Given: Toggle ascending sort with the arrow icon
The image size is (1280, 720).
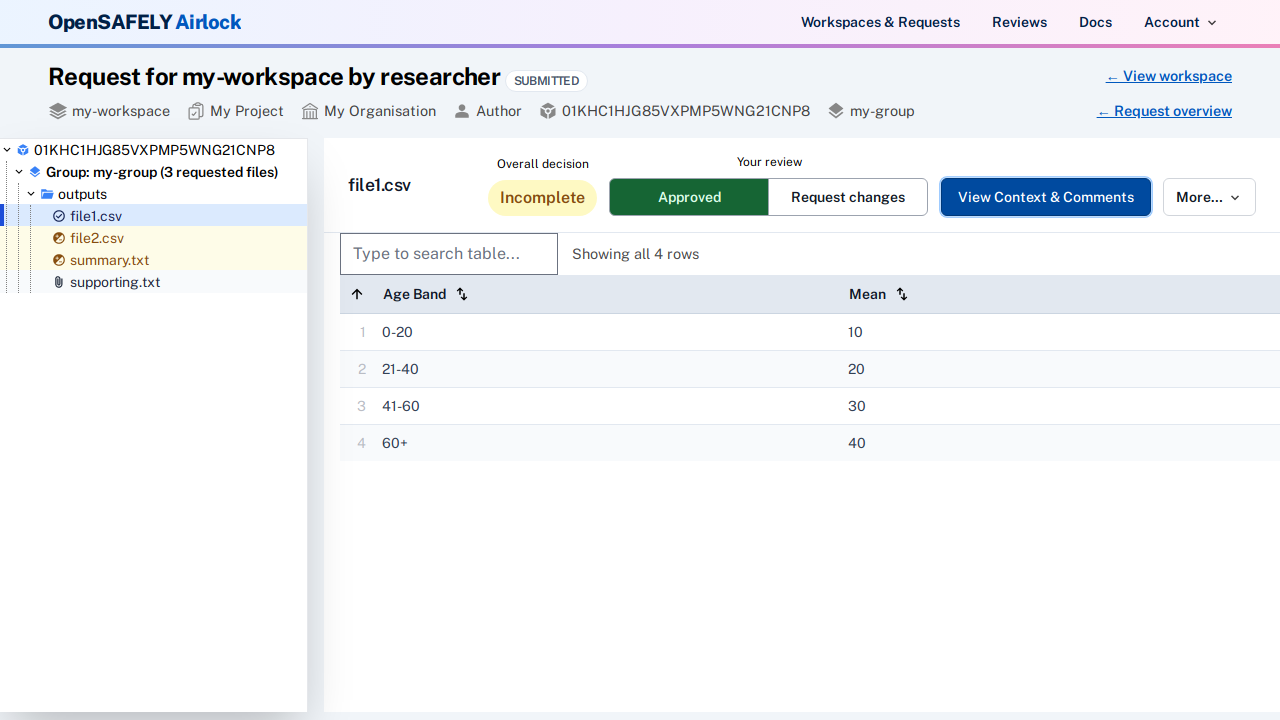Looking at the screenshot, I should coord(357,294).
